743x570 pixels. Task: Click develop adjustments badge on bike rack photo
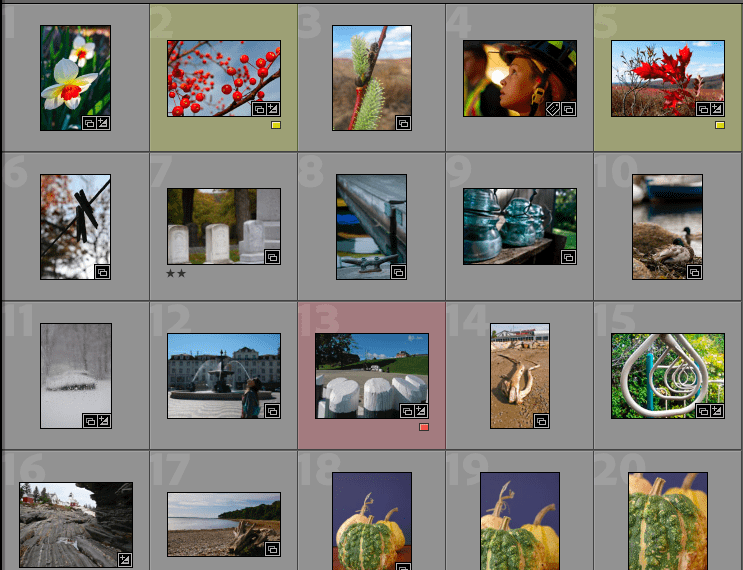(717, 411)
